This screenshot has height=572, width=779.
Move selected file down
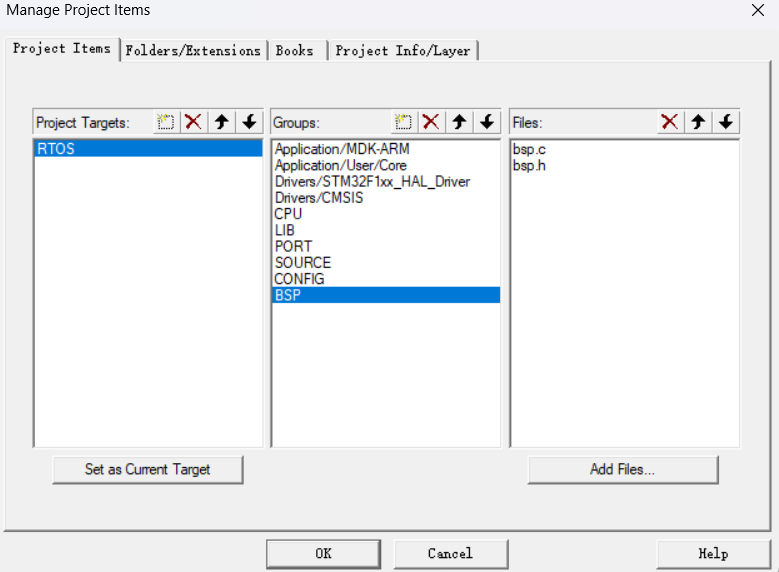pos(726,122)
